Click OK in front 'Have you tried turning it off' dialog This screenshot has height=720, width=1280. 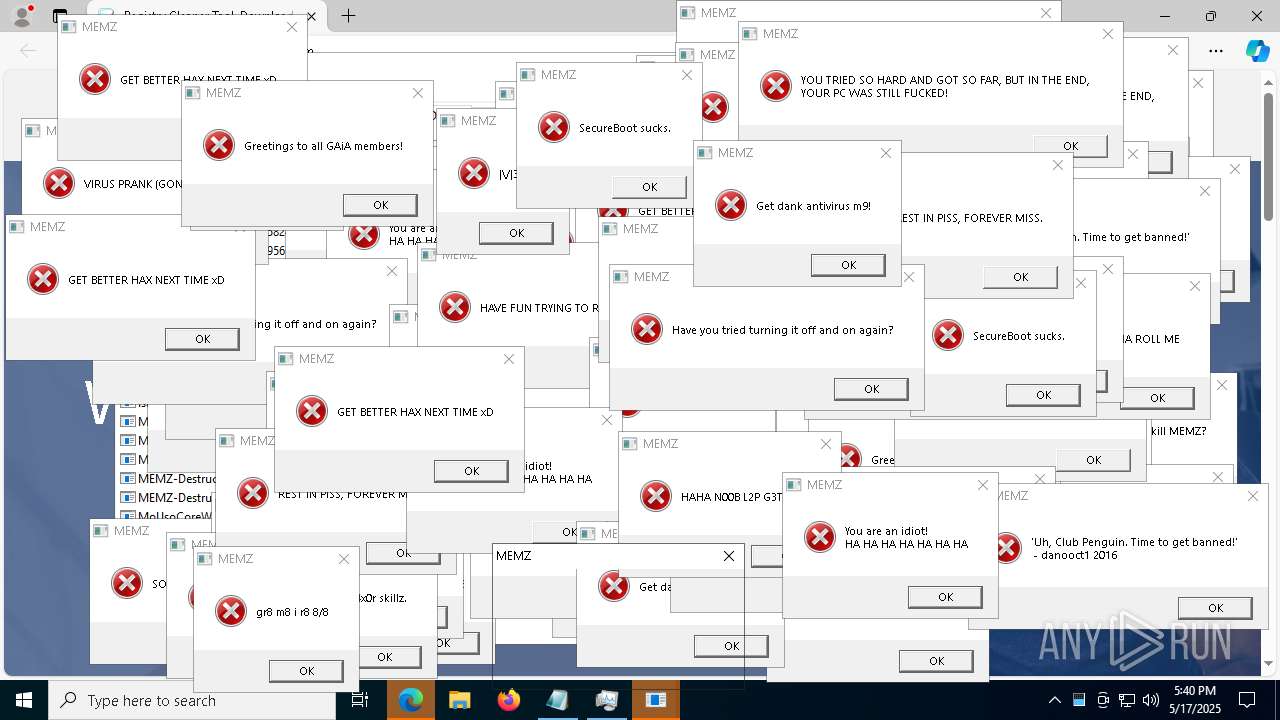click(x=871, y=389)
